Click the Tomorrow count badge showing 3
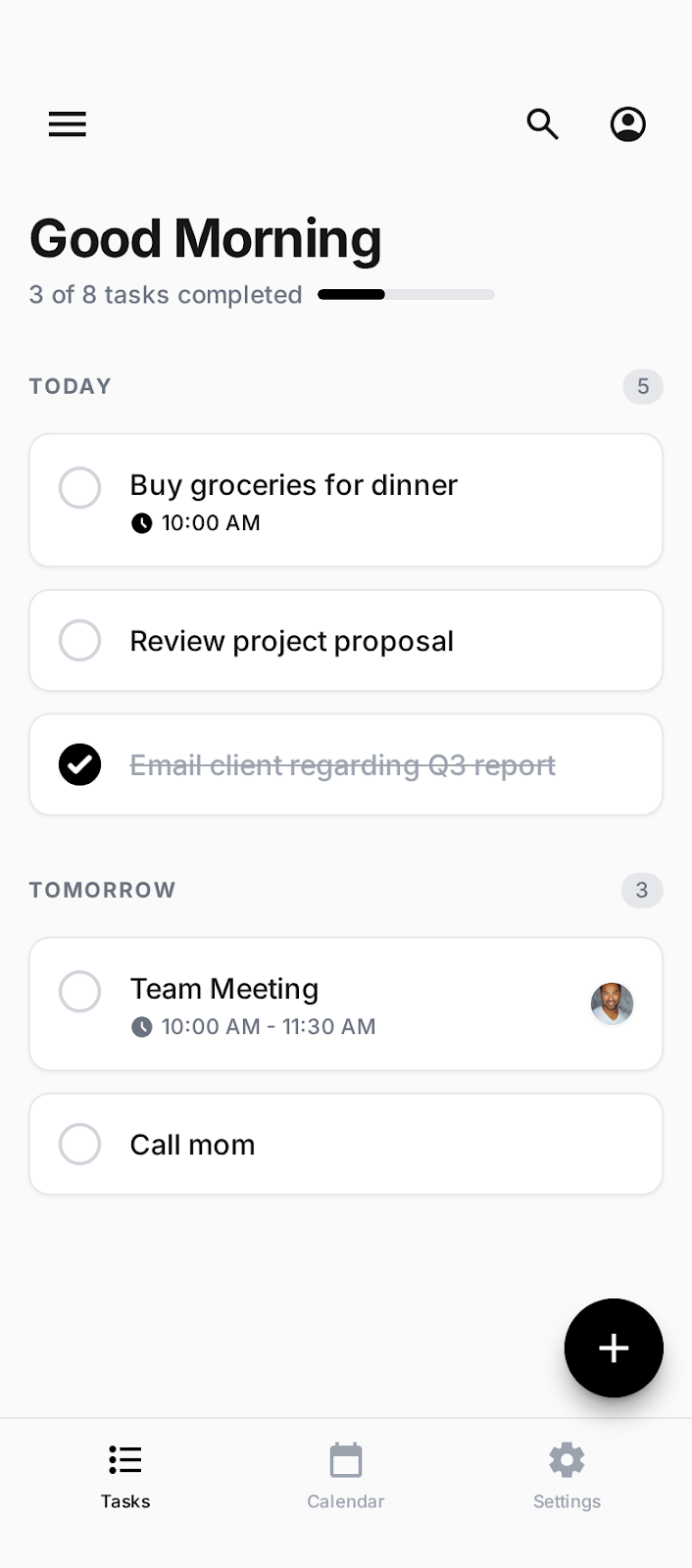 coord(642,890)
